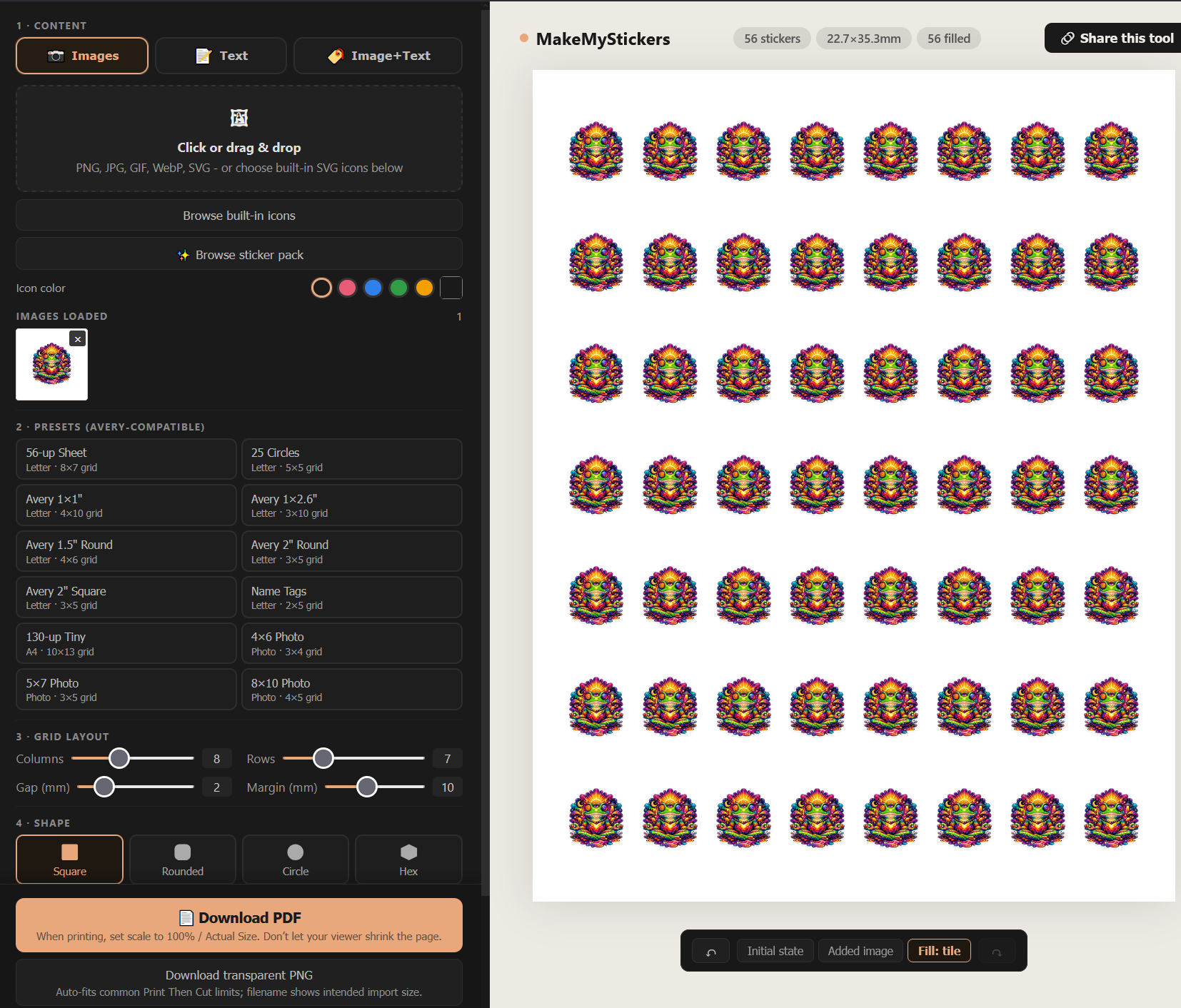Screen dimensions: 1181x1008
Task: Switch to the Images content tab
Action: [82, 56]
